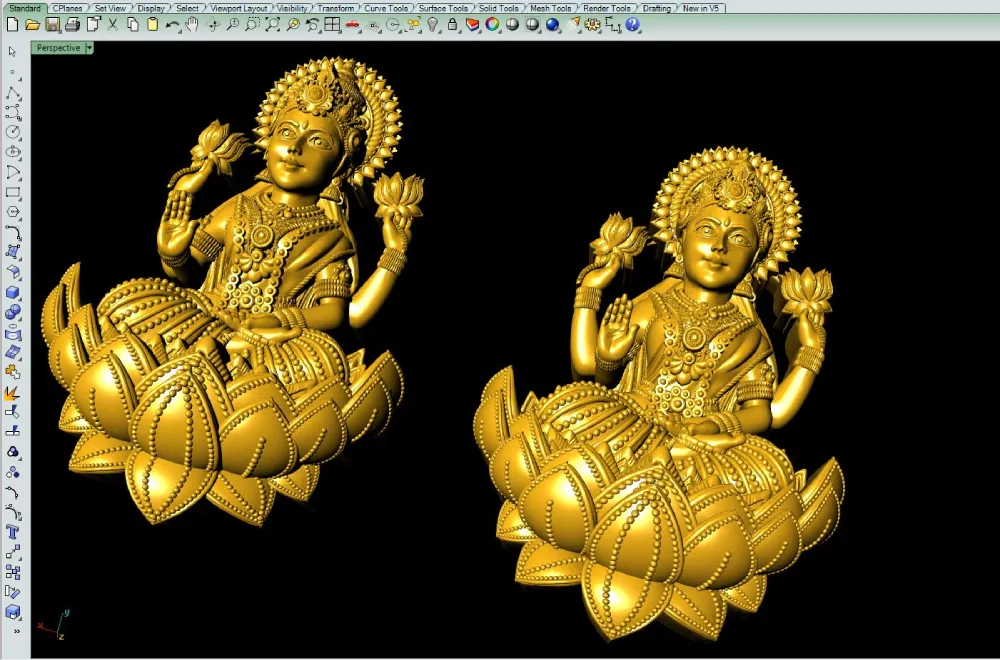The image size is (1000, 660).
Task: Click the Cut scissors icon
Action: pyautogui.click(x=113, y=25)
